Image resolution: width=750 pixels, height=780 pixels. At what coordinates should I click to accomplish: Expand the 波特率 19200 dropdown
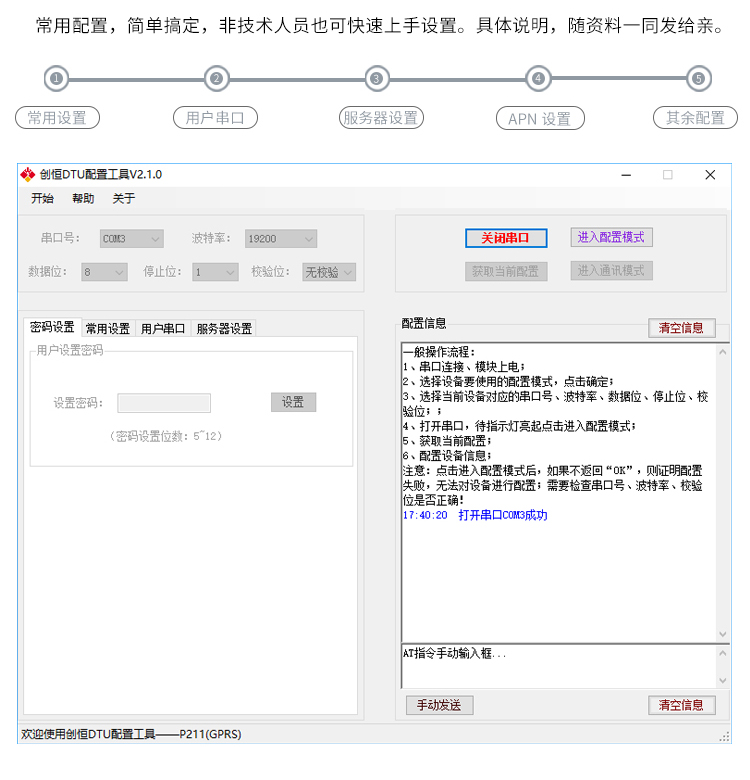[281, 239]
